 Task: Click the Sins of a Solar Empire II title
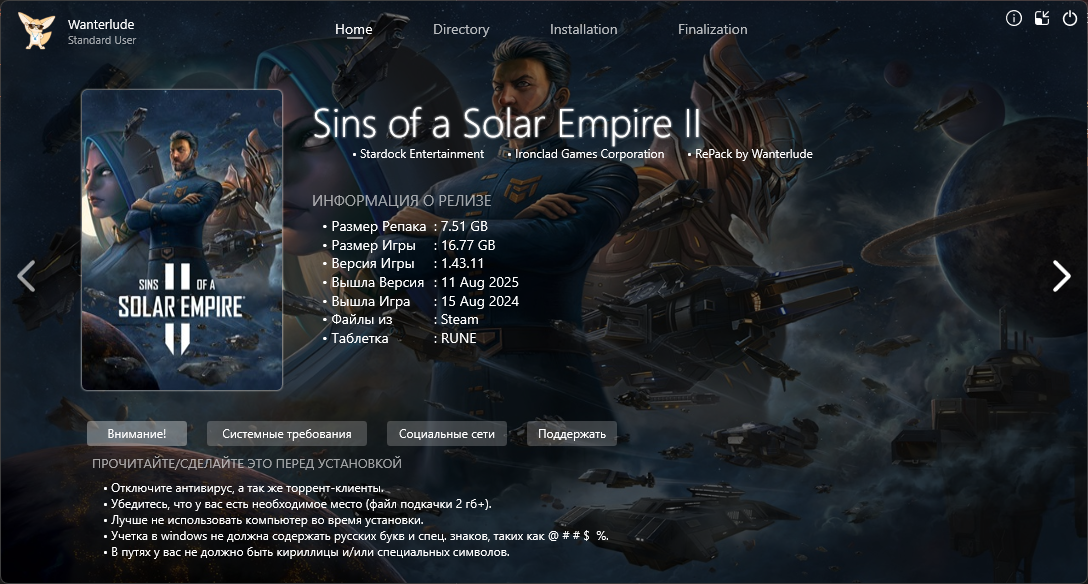pyautogui.click(x=507, y=123)
